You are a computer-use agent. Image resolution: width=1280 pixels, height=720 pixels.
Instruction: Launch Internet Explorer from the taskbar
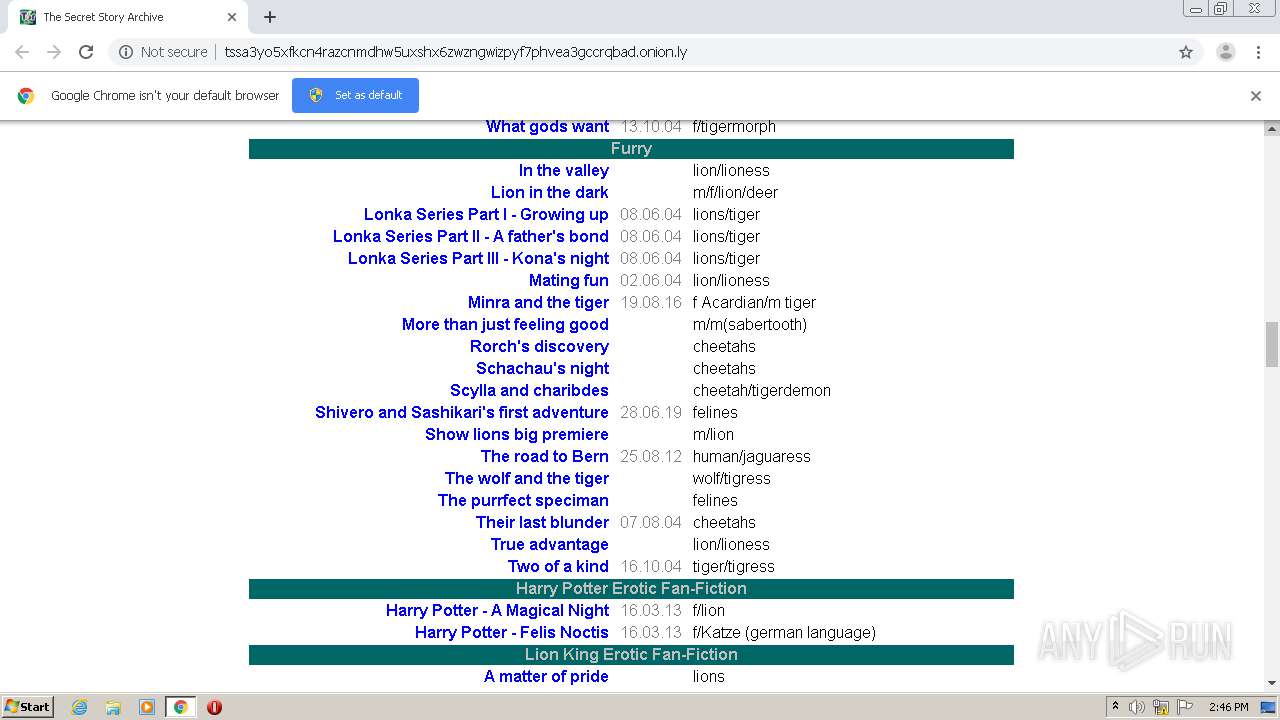pos(80,707)
